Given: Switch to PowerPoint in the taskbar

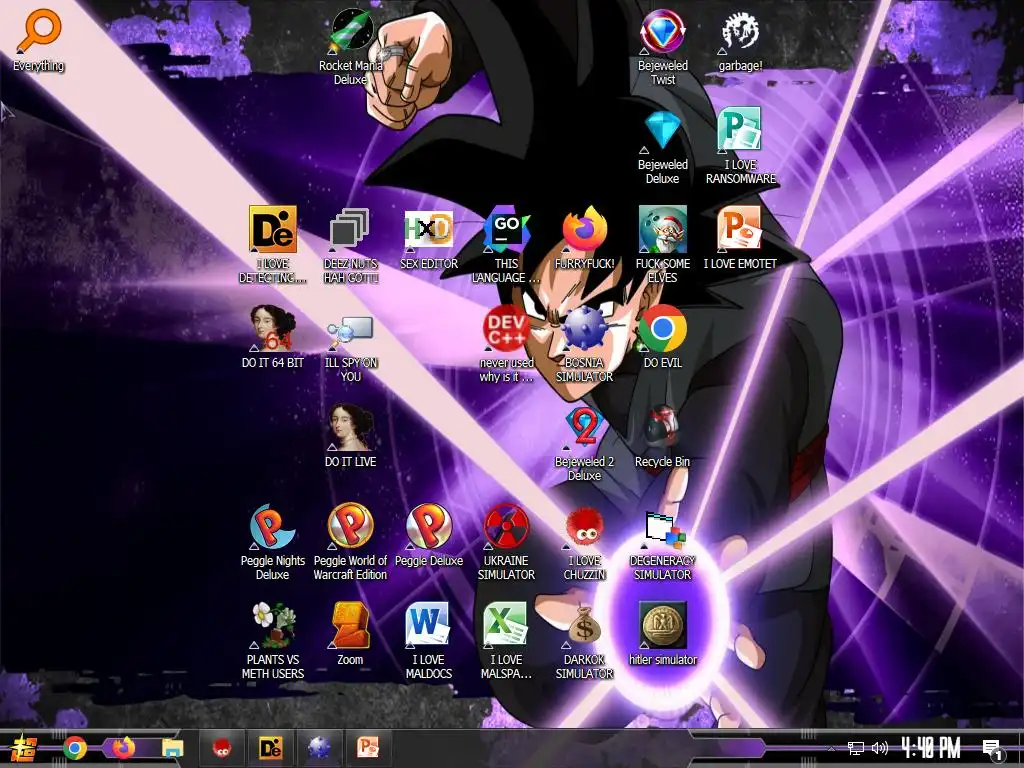Looking at the screenshot, I should (368, 748).
